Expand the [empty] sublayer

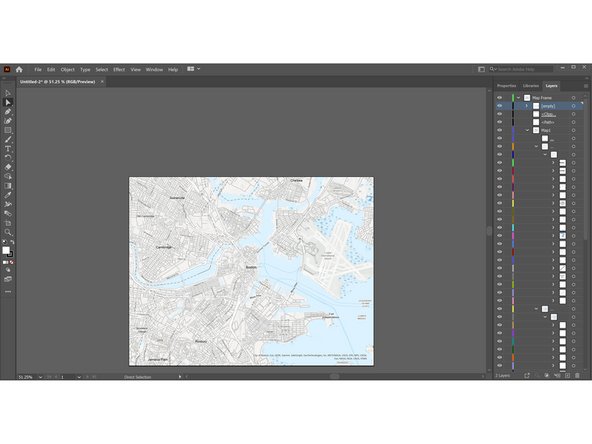click(x=527, y=106)
